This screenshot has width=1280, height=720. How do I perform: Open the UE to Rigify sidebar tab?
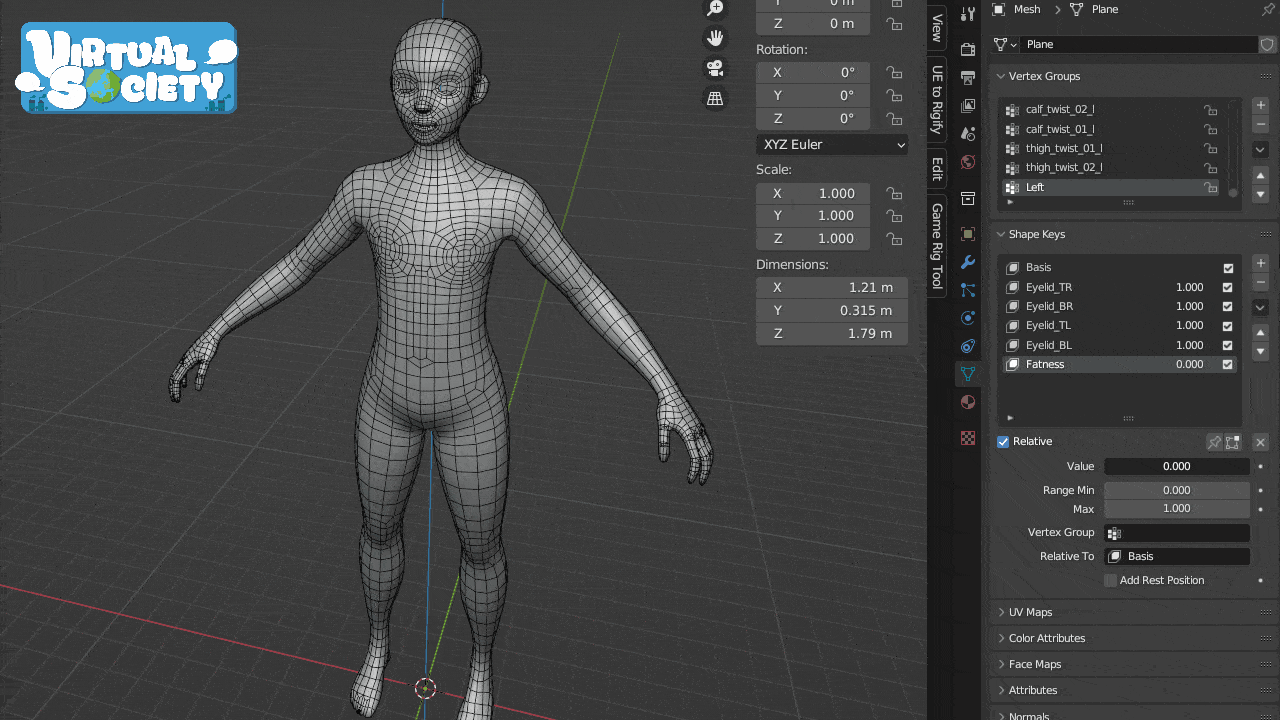pyautogui.click(x=937, y=99)
